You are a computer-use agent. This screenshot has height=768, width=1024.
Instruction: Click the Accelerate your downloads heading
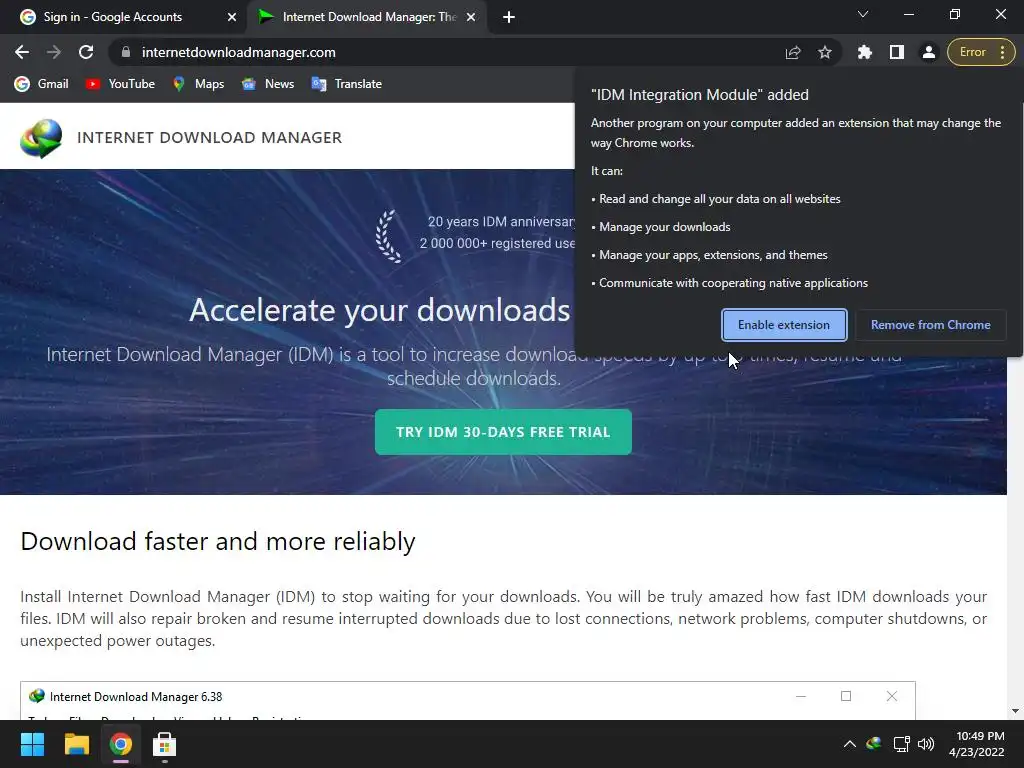point(379,310)
